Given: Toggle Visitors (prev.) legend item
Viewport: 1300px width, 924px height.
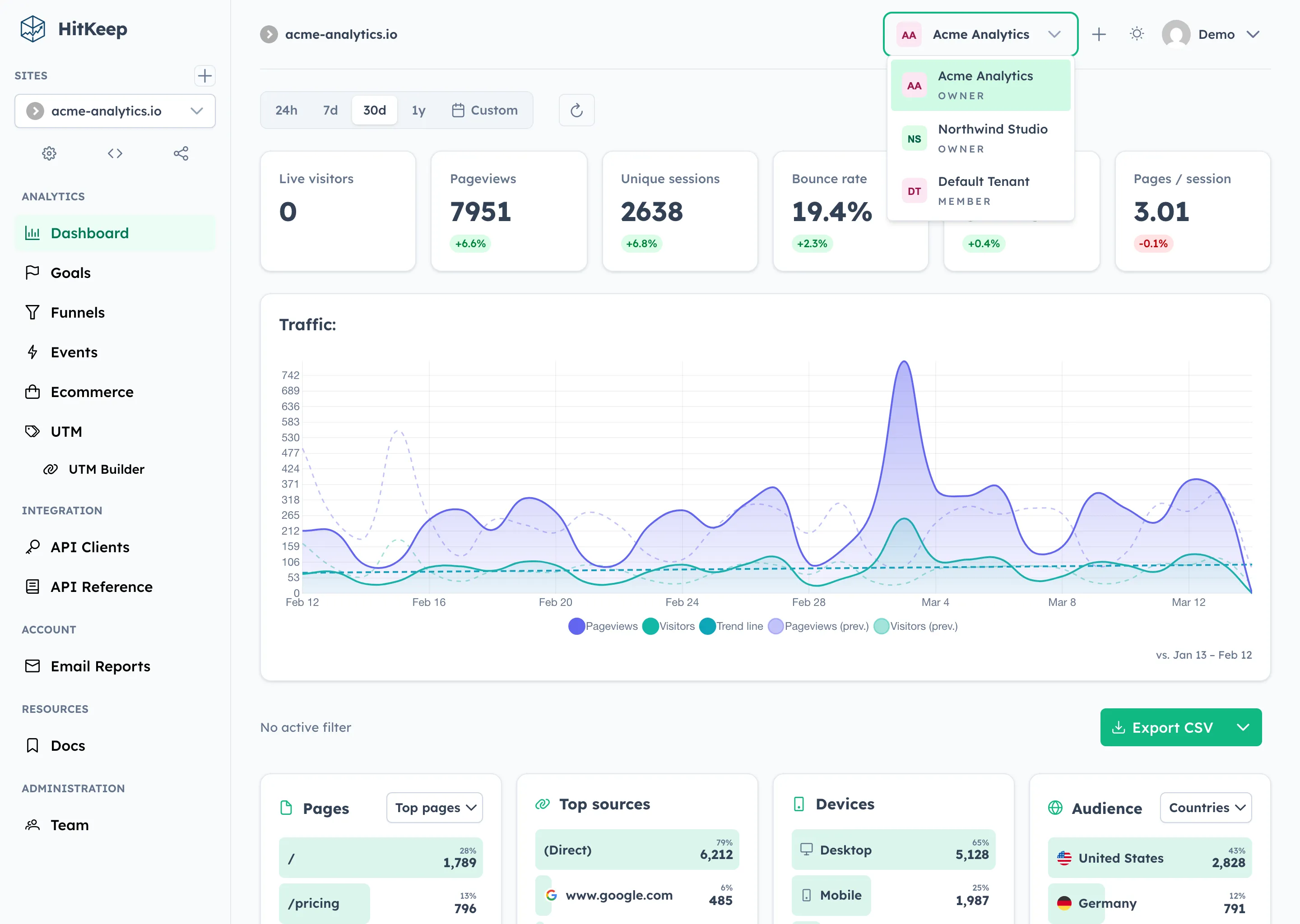Looking at the screenshot, I should coord(915,626).
